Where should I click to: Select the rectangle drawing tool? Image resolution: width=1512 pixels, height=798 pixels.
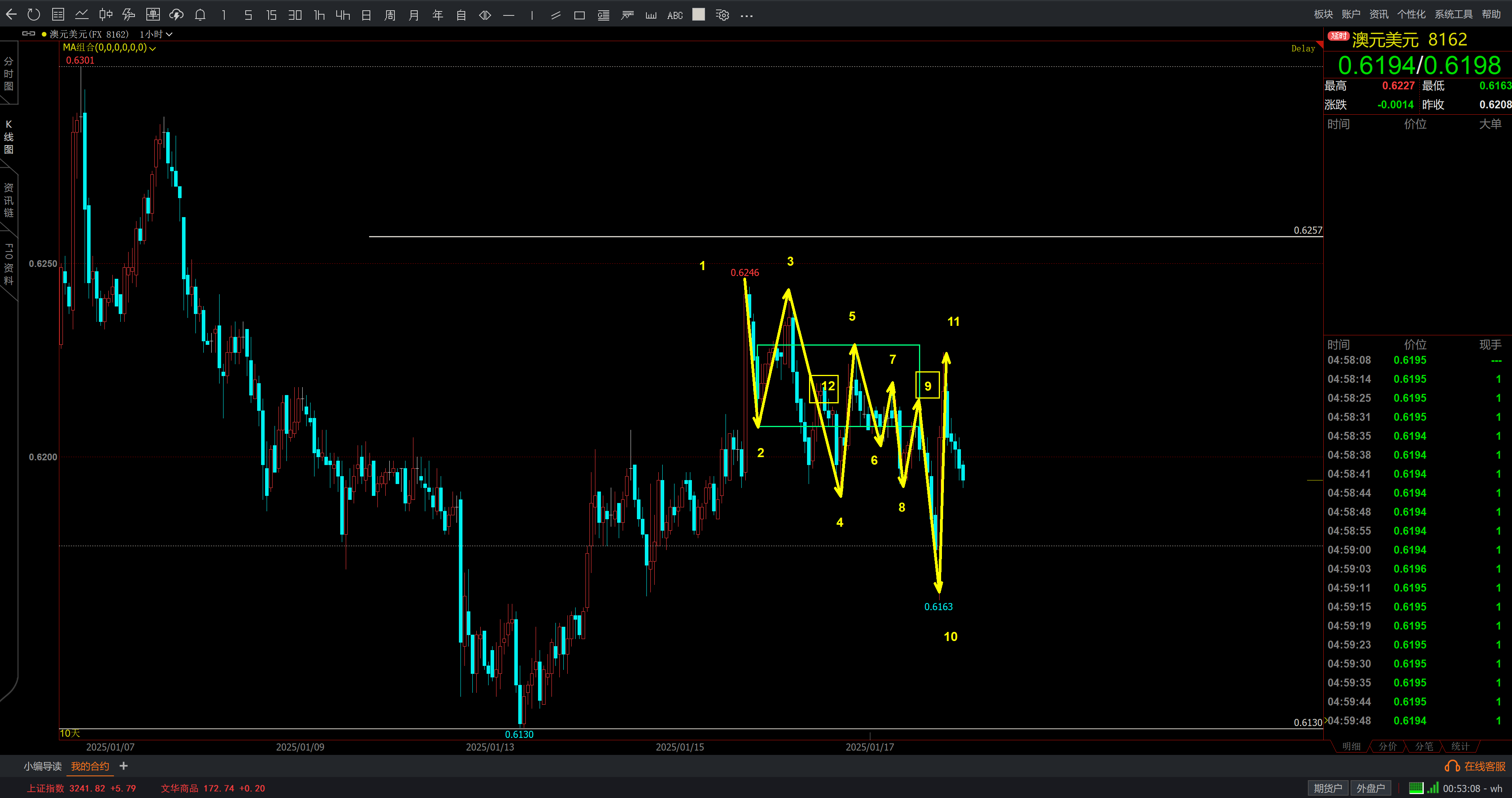pos(579,15)
